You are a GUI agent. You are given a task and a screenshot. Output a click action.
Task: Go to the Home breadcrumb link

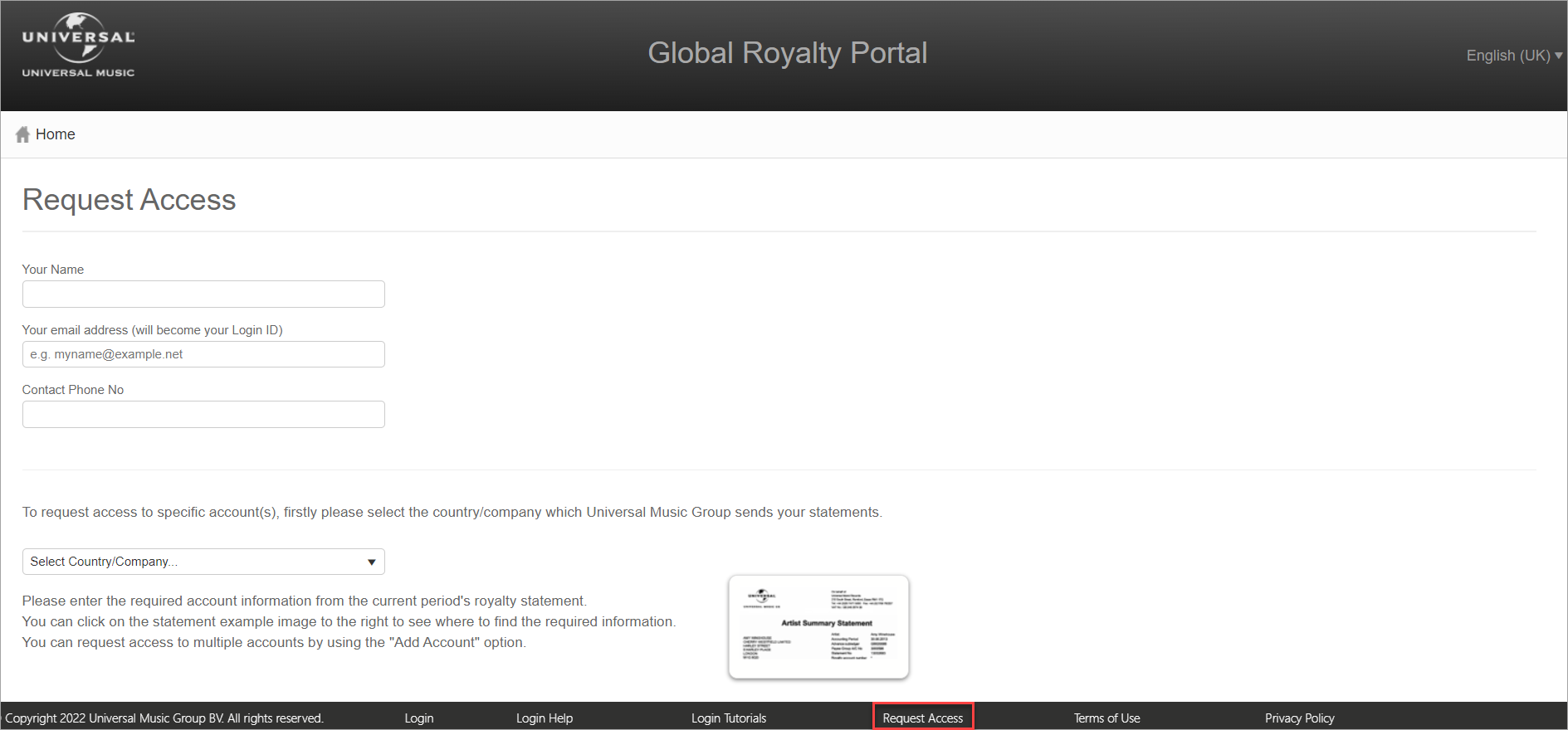coord(55,134)
